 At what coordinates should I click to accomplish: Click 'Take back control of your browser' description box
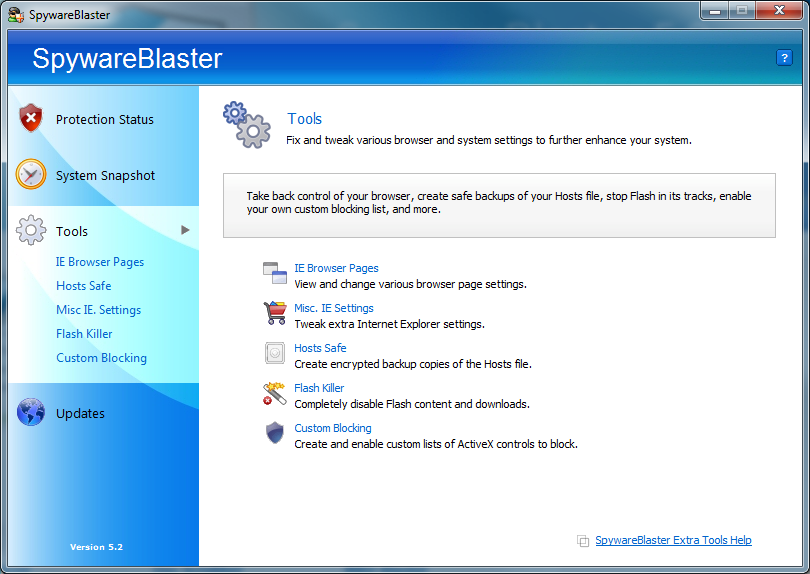[499, 206]
